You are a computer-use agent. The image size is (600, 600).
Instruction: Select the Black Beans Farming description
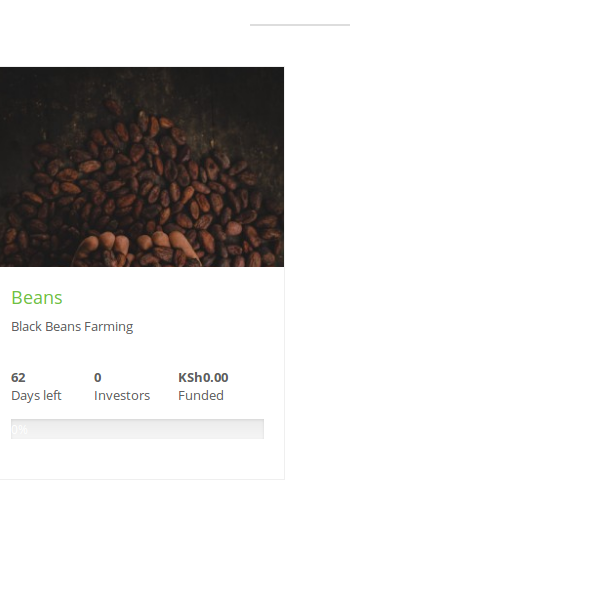[x=72, y=327]
